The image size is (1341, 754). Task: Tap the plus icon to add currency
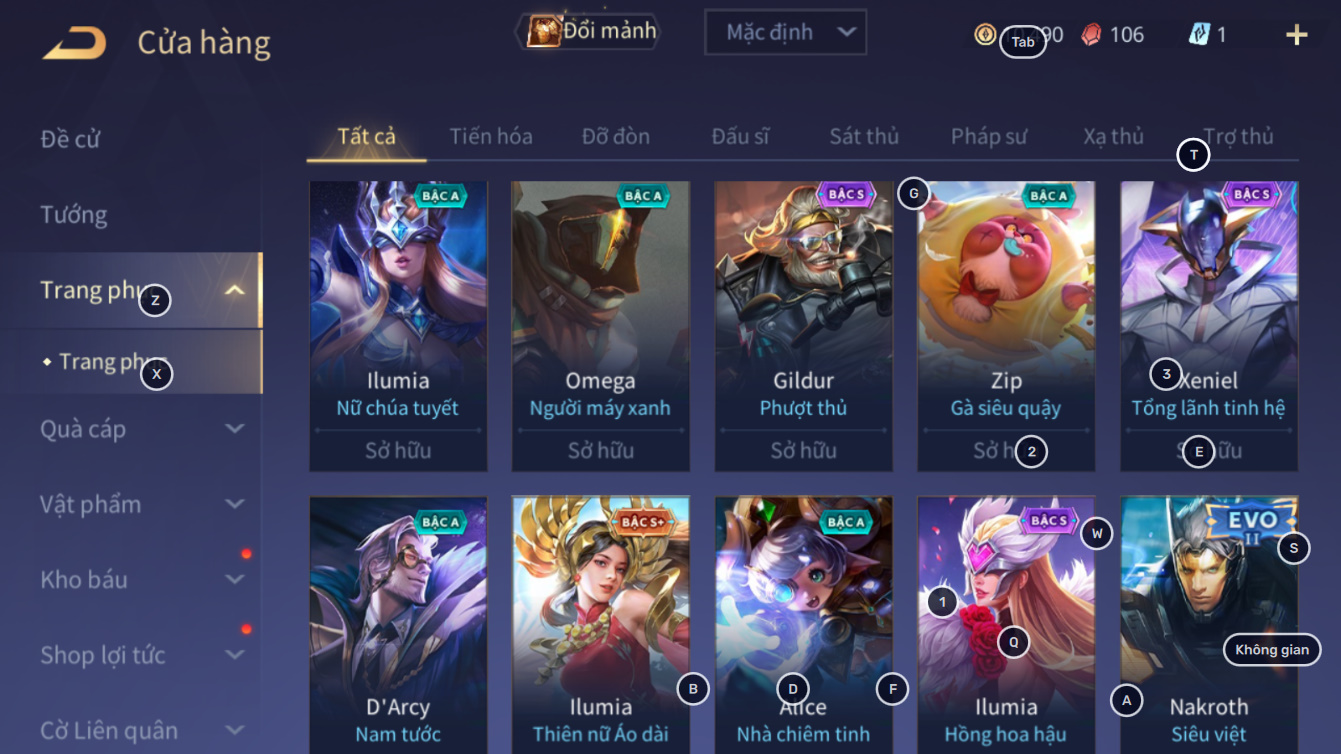coord(1297,36)
